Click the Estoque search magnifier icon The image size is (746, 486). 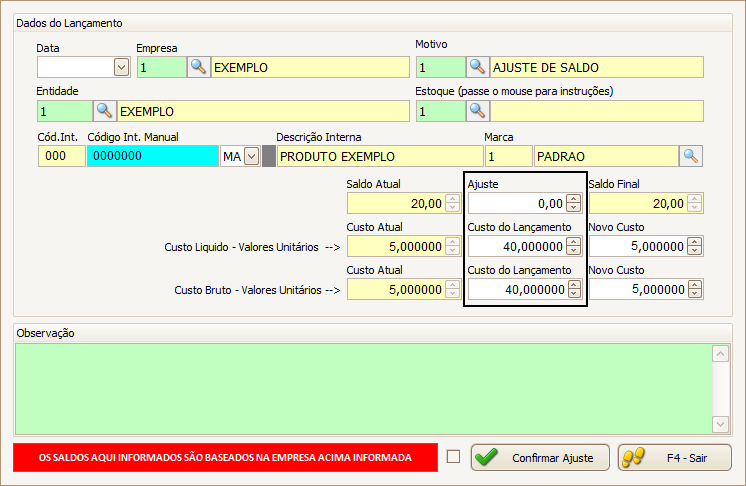pyautogui.click(x=478, y=110)
